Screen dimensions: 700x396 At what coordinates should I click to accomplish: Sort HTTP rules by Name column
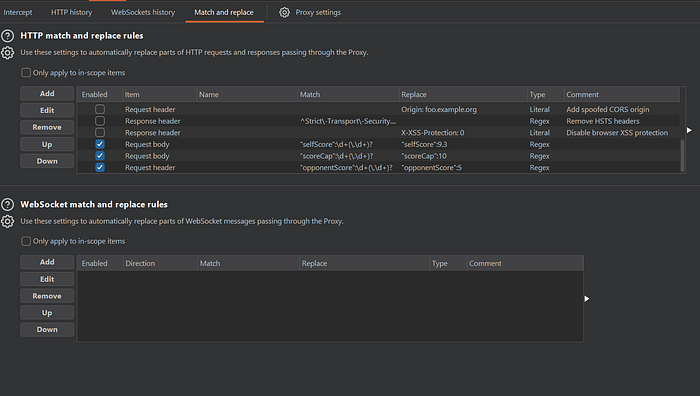(x=247, y=95)
